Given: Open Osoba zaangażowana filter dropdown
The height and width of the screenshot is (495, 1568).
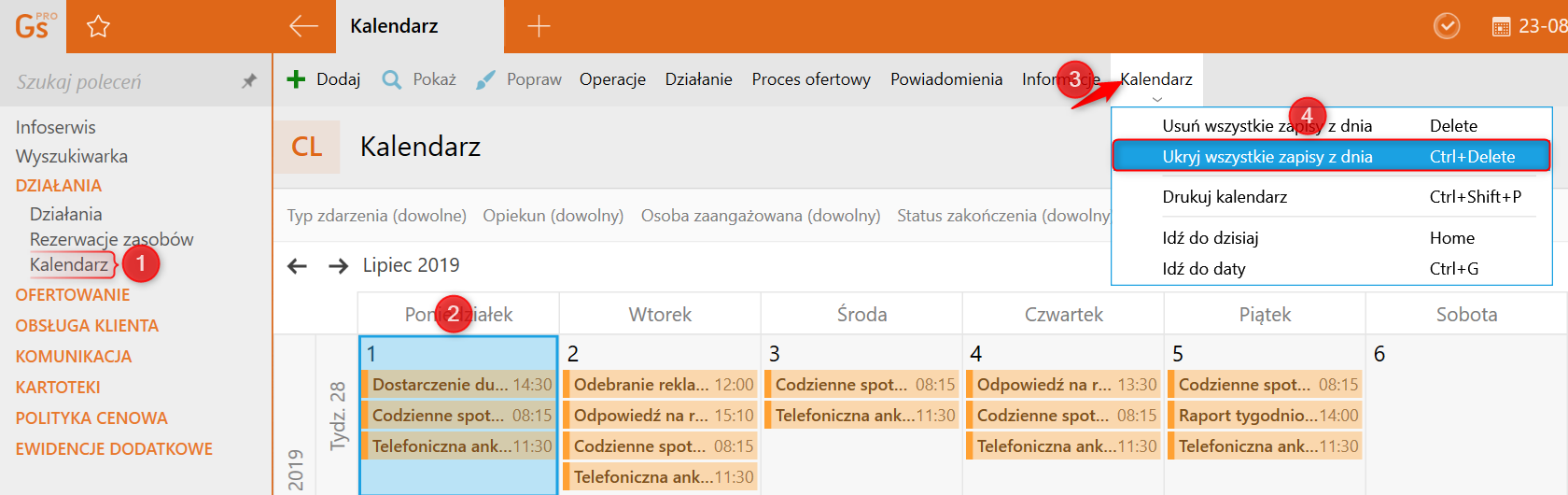Looking at the screenshot, I should 760,216.
